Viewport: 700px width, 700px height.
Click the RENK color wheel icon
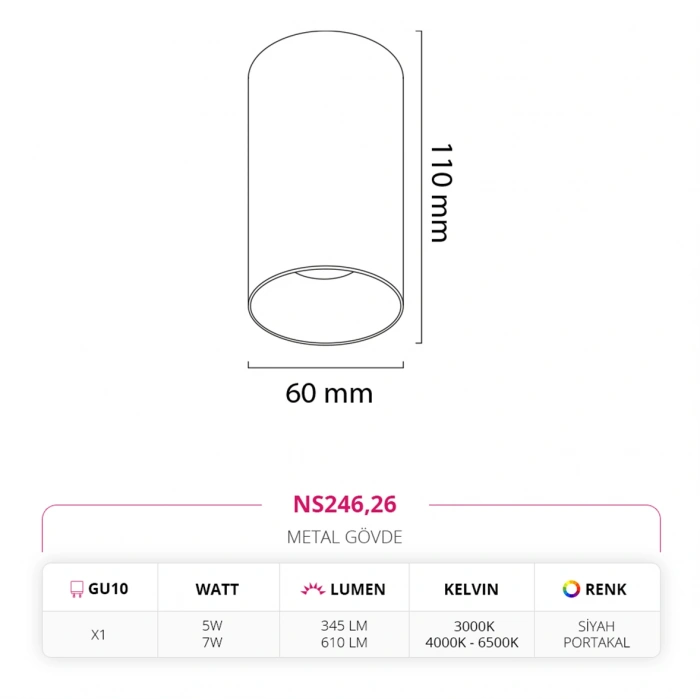point(571,589)
